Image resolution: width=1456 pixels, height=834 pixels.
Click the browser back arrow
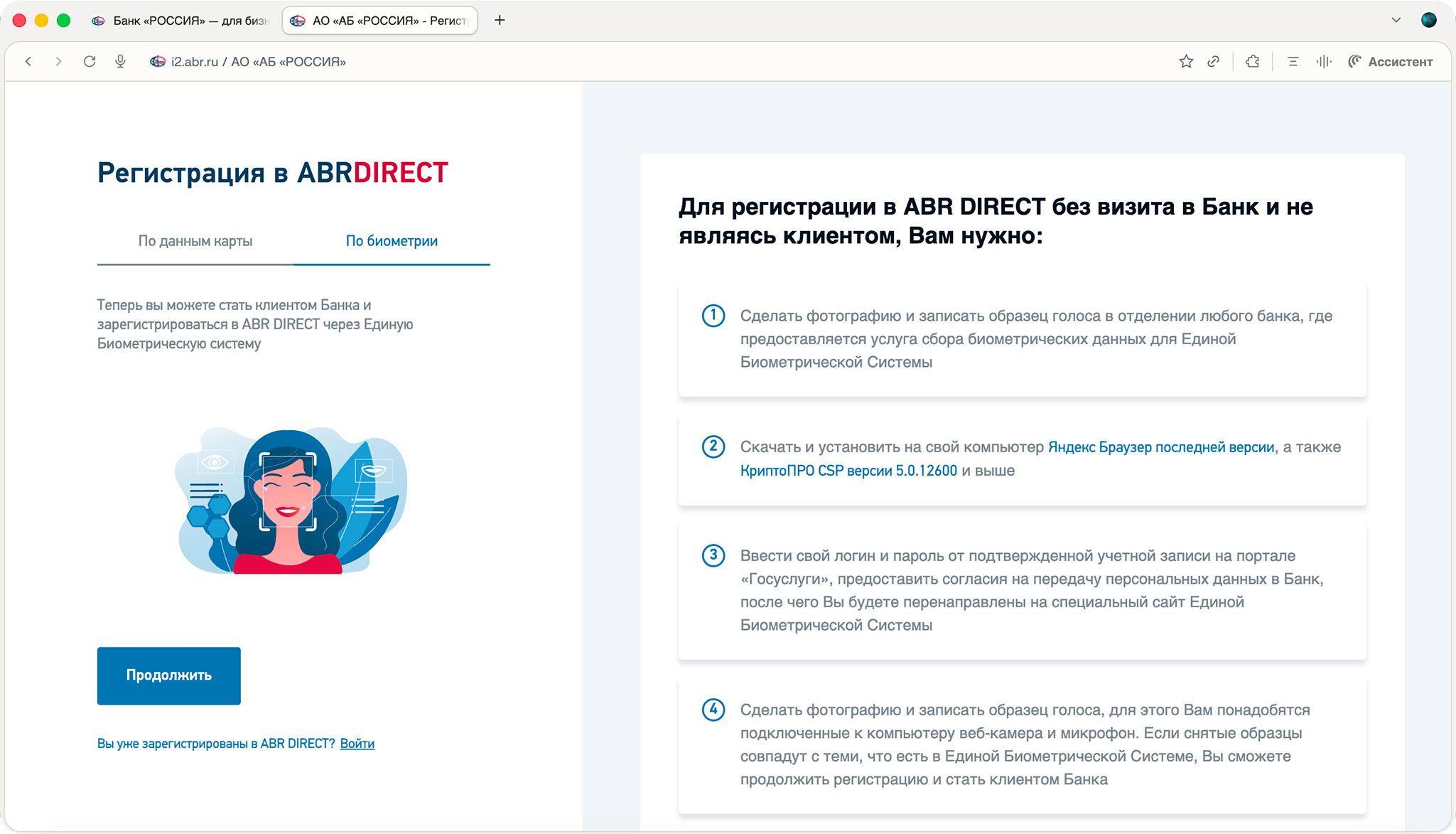(28, 62)
